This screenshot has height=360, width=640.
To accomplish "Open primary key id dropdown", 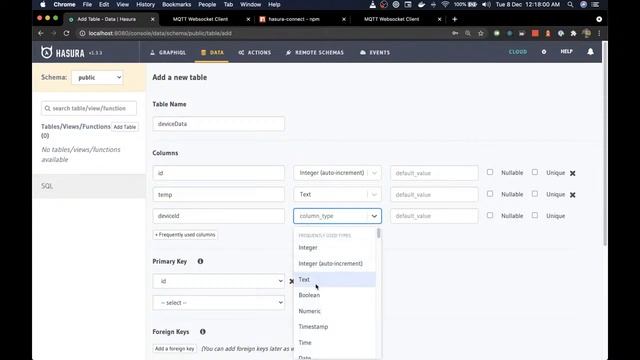I will [x=218, y=281].
